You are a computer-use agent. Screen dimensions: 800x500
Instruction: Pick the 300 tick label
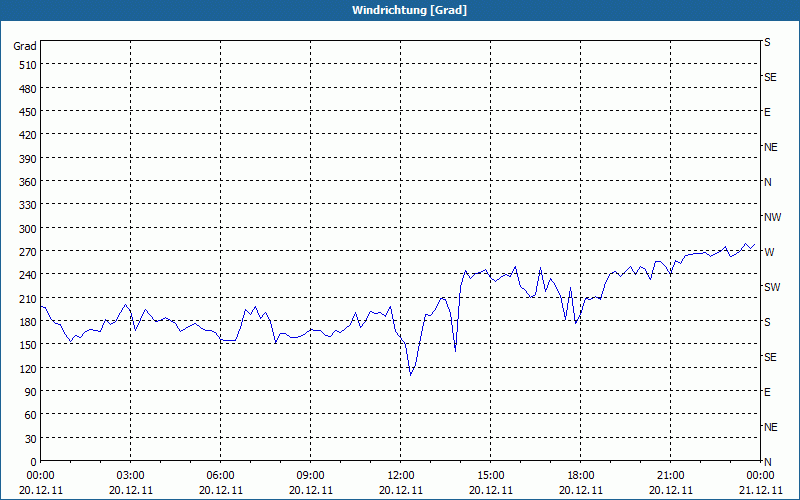point(29,229)
